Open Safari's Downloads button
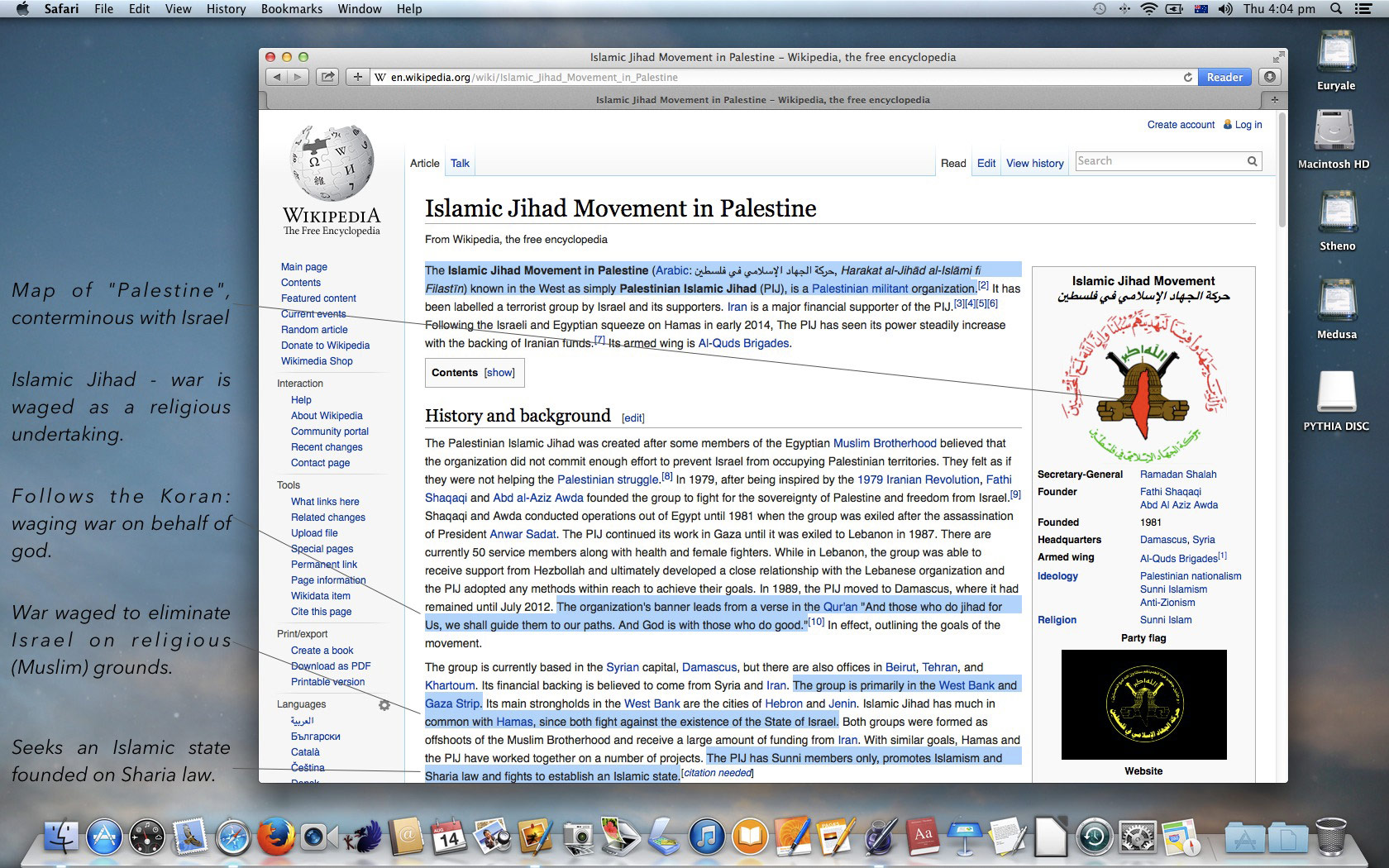1389x868 pixels. click(1270, 77)
